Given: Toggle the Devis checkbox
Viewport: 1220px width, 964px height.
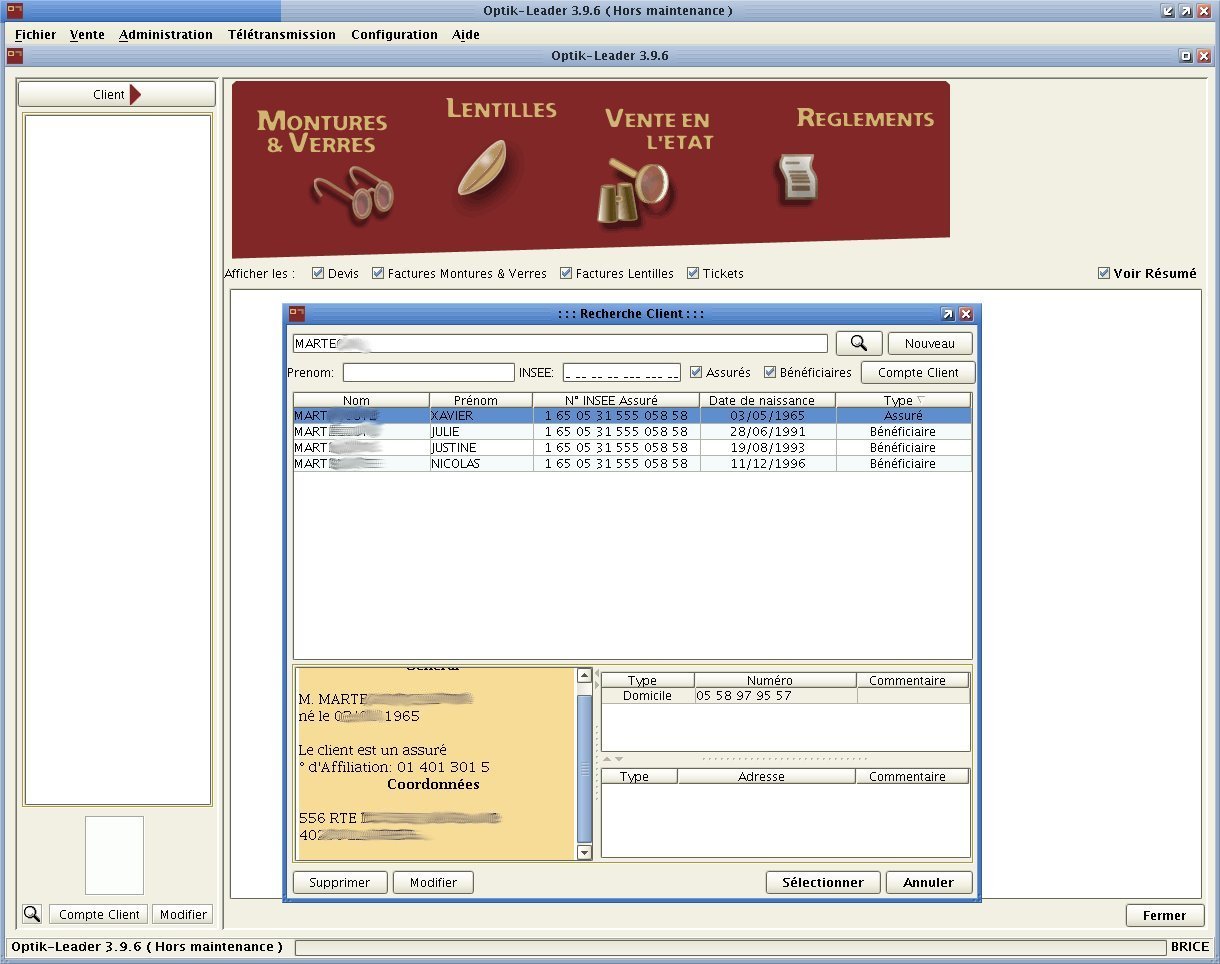Looking at the screenshot, I should click(318, 273).
